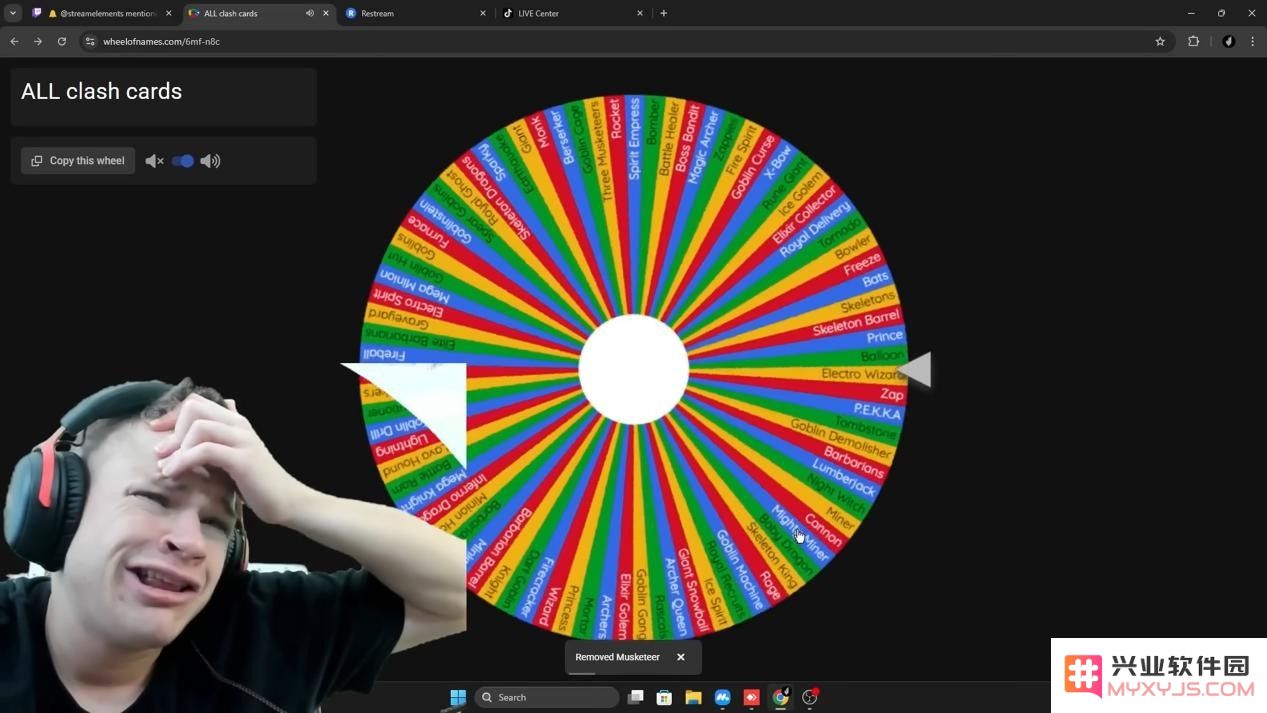This screenshot has width=1267, height=713.
Task: Click the Spirit Empress wheel segment
Action: [x=634, y=138]
